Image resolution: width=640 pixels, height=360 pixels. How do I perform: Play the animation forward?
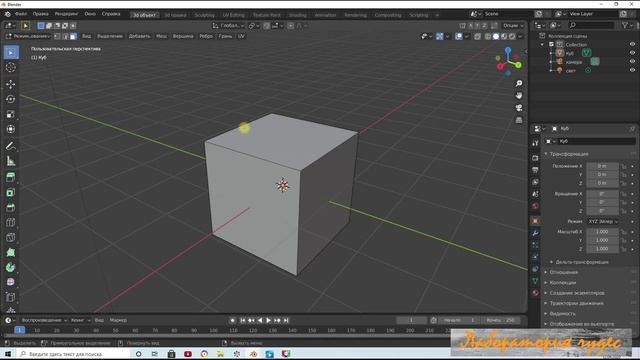pos(269,320)
